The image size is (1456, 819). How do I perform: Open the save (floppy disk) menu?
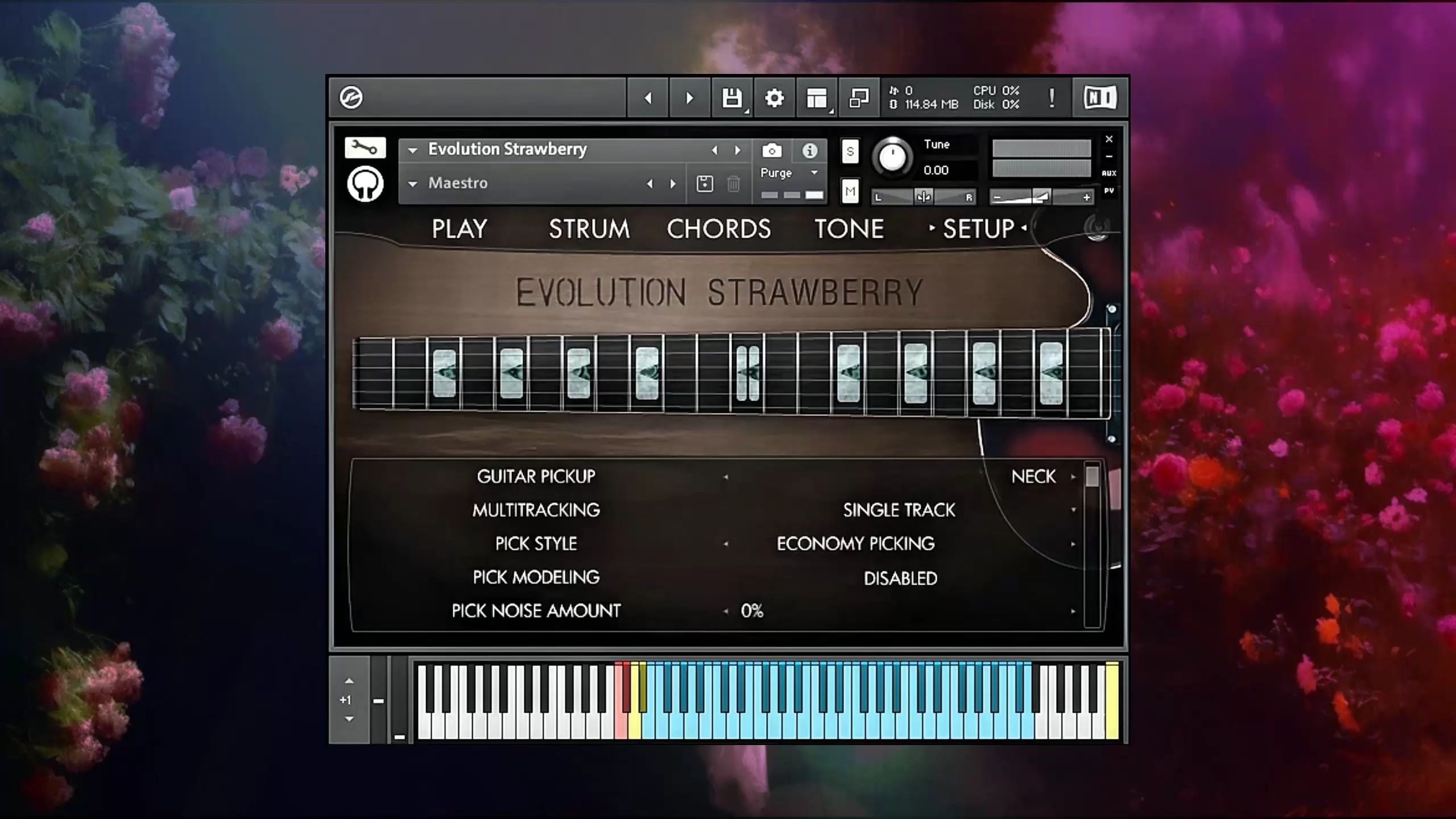coord(732,98)
